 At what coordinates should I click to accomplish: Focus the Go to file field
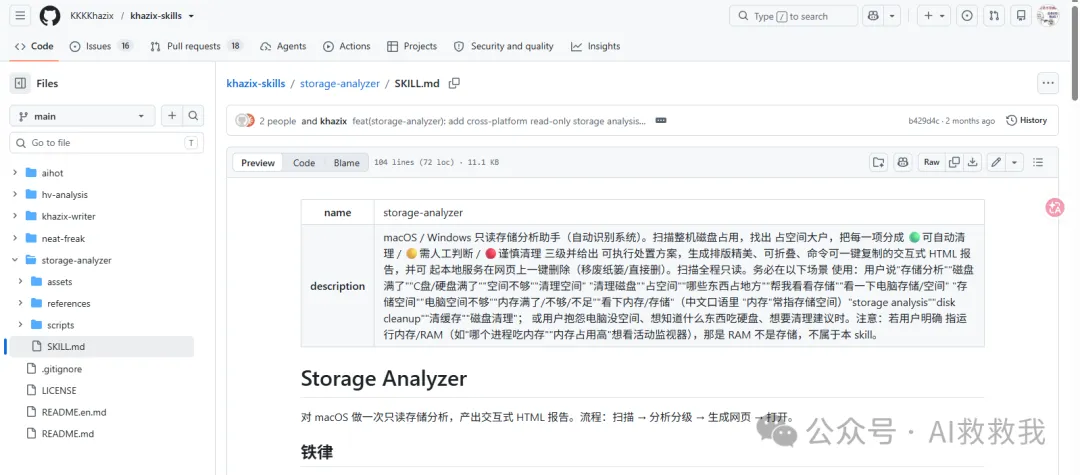point(103,142)
